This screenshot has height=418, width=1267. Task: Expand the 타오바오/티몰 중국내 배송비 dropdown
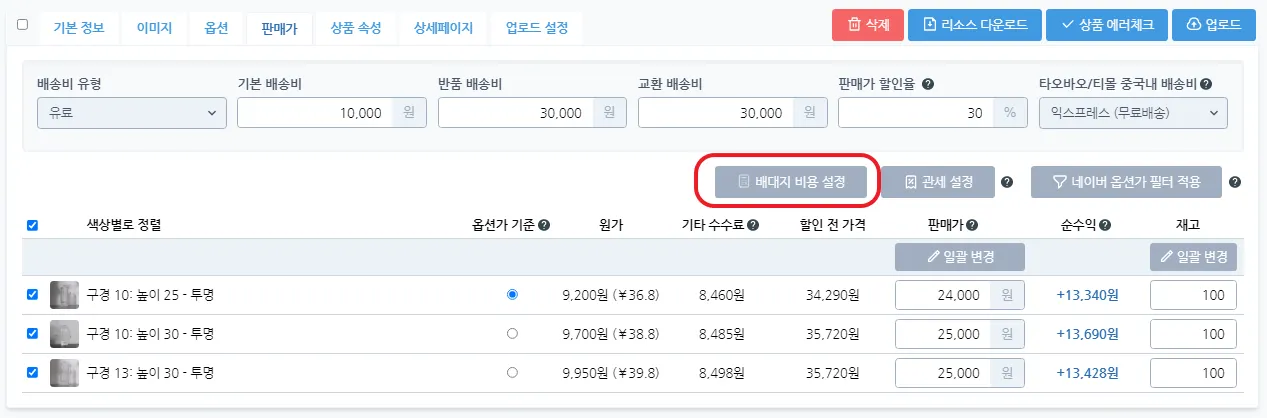coord(1133,113)
